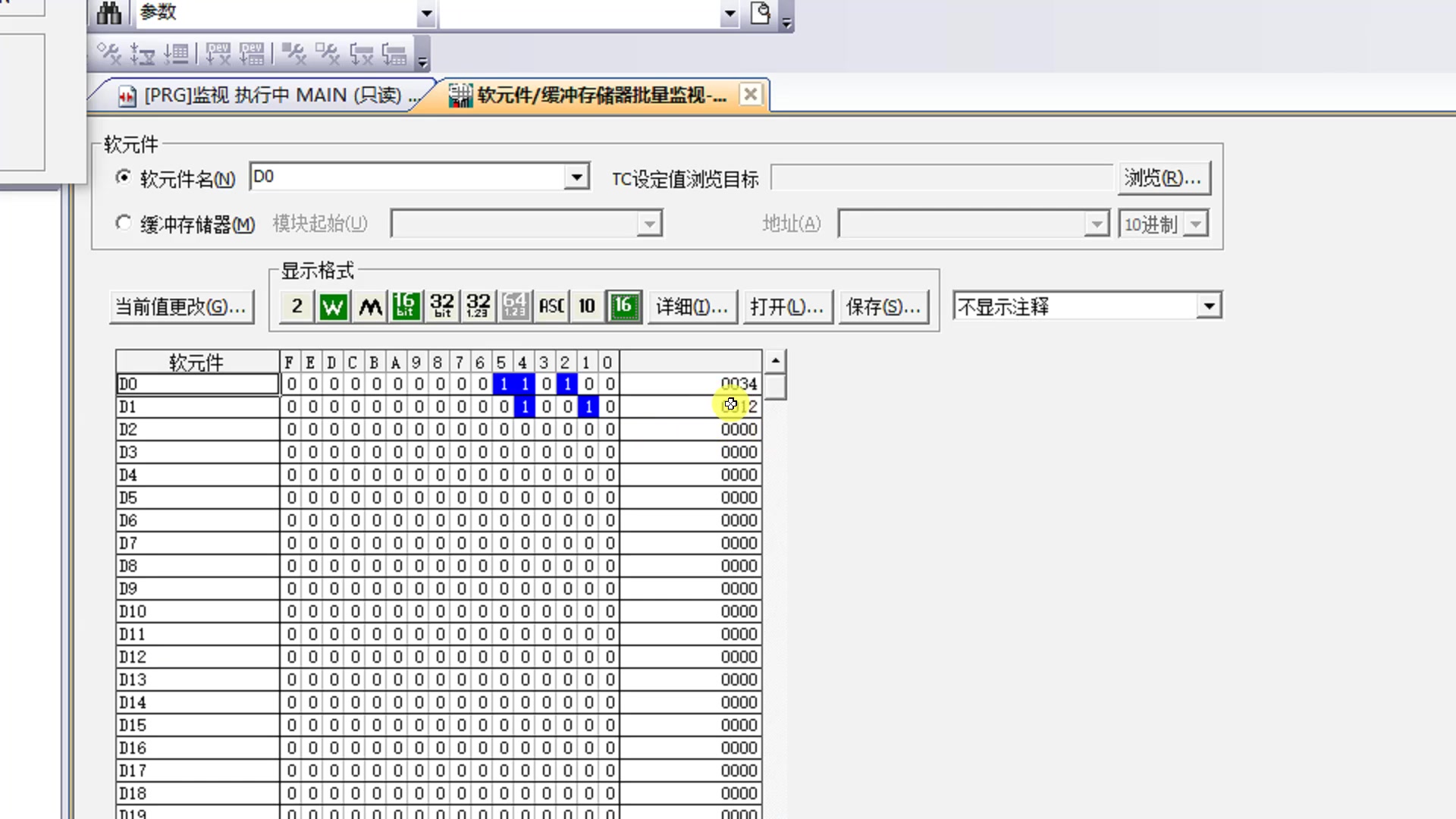Click the filled-square wrench toolbar icon

(294, 54)
